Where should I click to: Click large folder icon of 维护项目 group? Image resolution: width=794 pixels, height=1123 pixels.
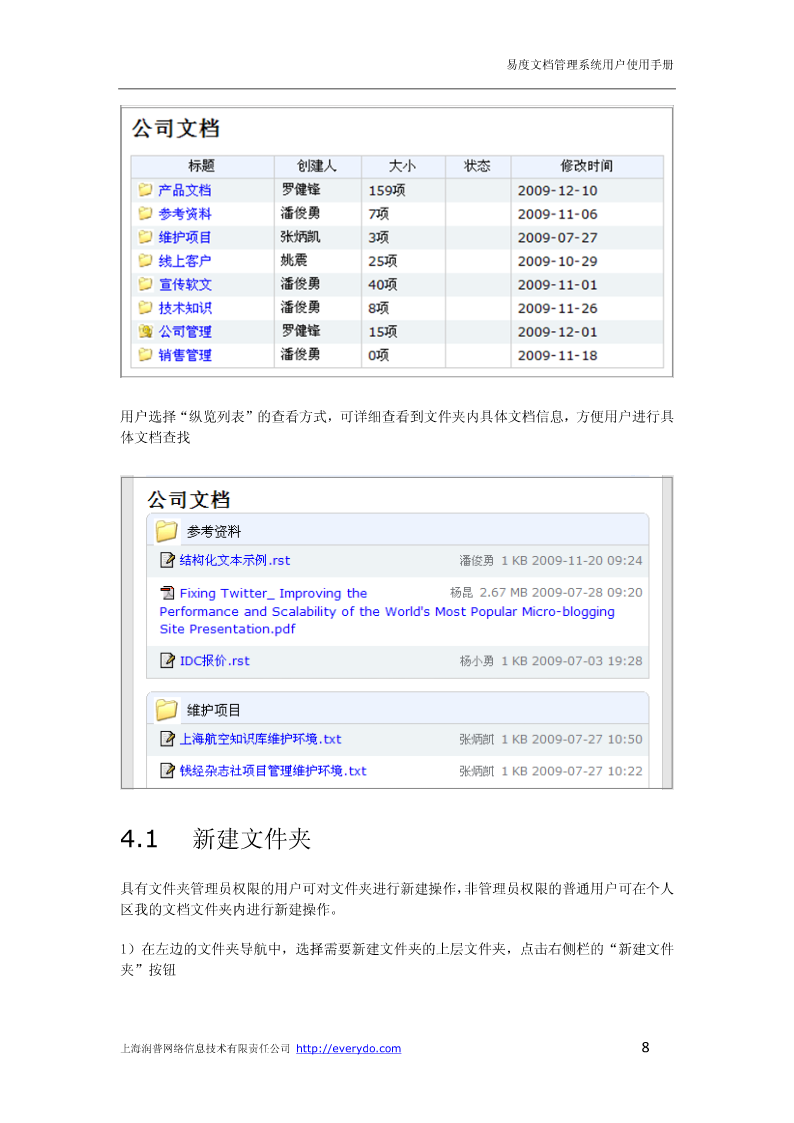click(167, 709)
